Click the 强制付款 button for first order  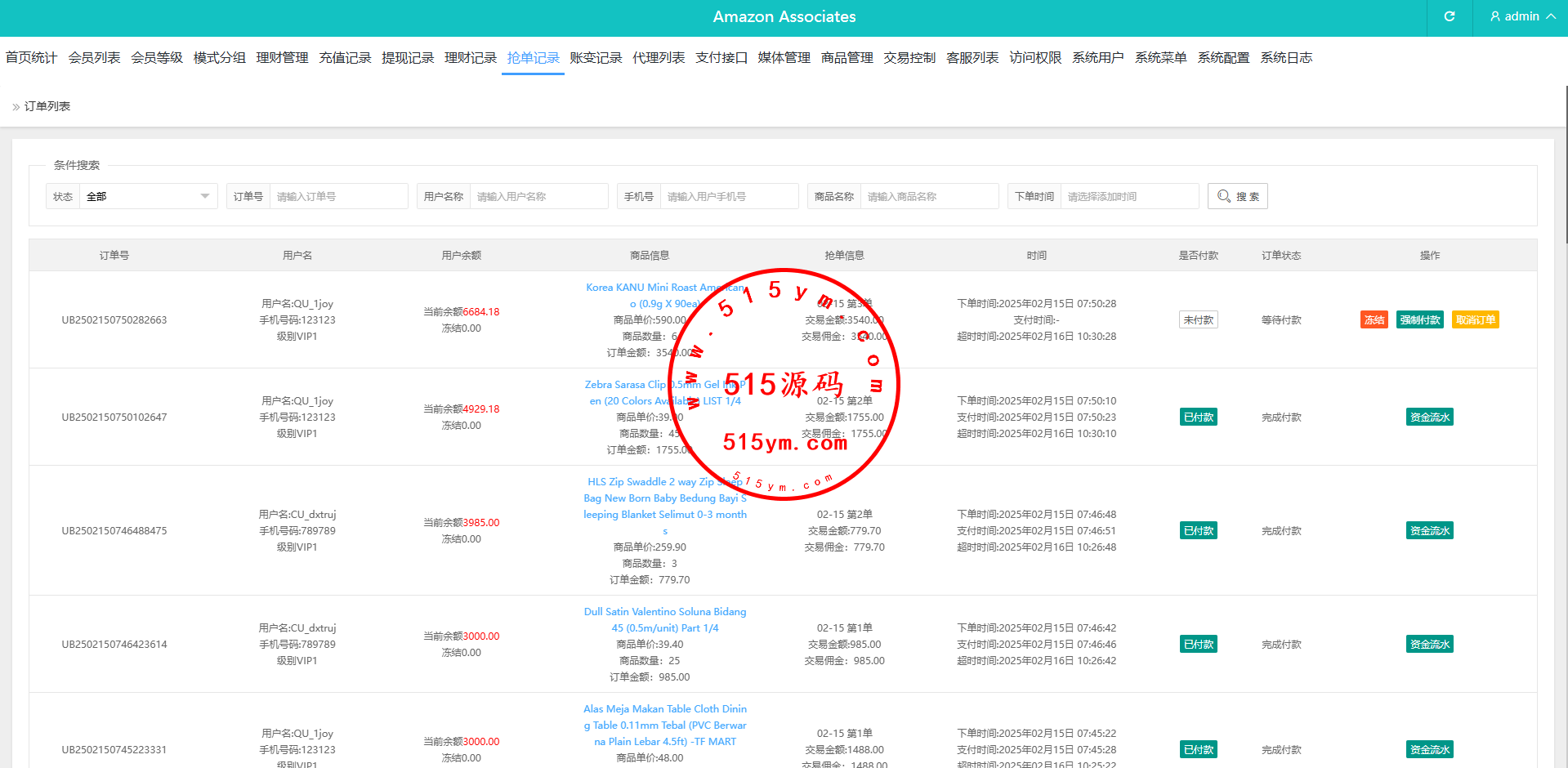coord(1419,320)
